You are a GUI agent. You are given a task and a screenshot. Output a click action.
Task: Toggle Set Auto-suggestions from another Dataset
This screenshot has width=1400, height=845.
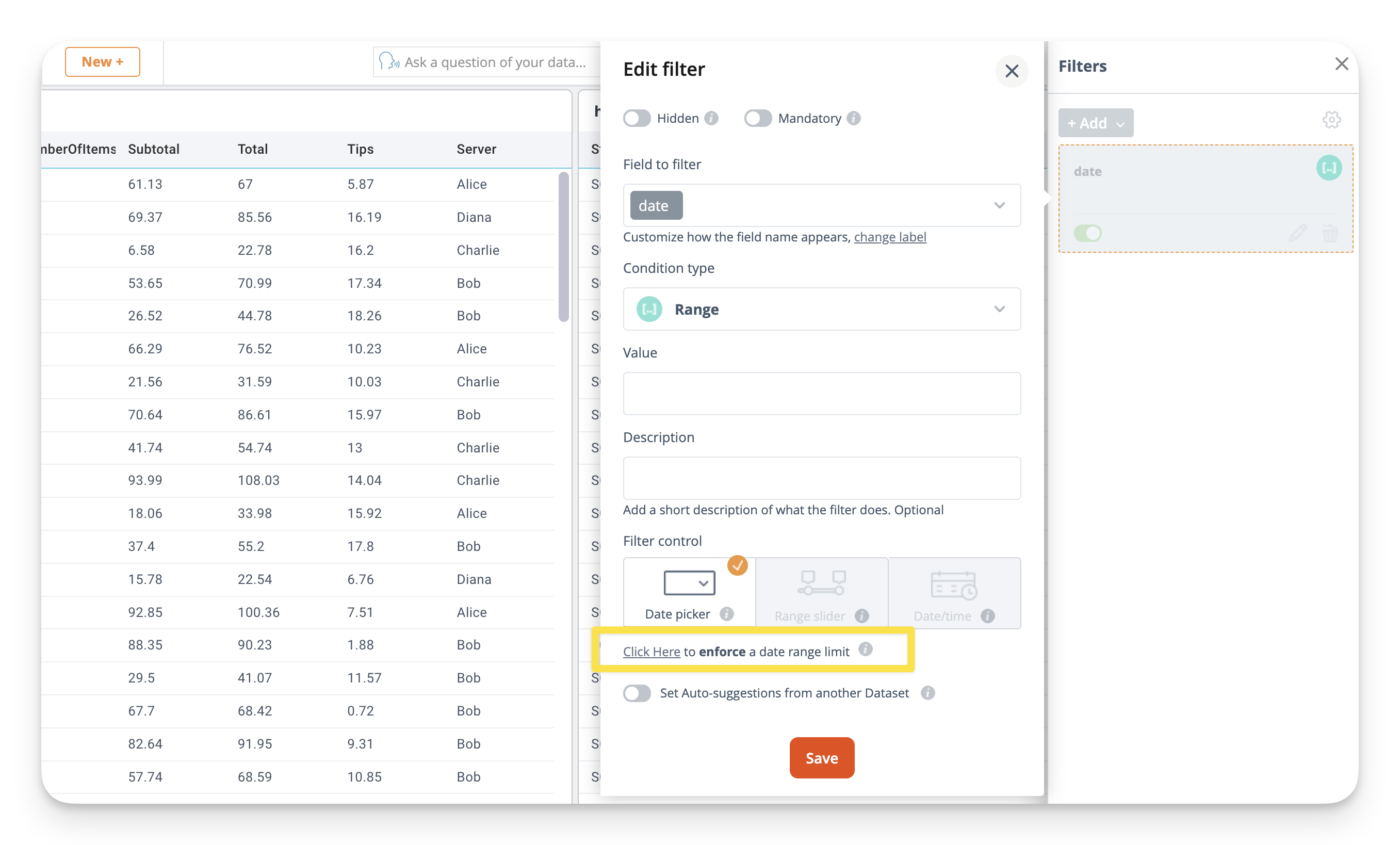[637, 693]
